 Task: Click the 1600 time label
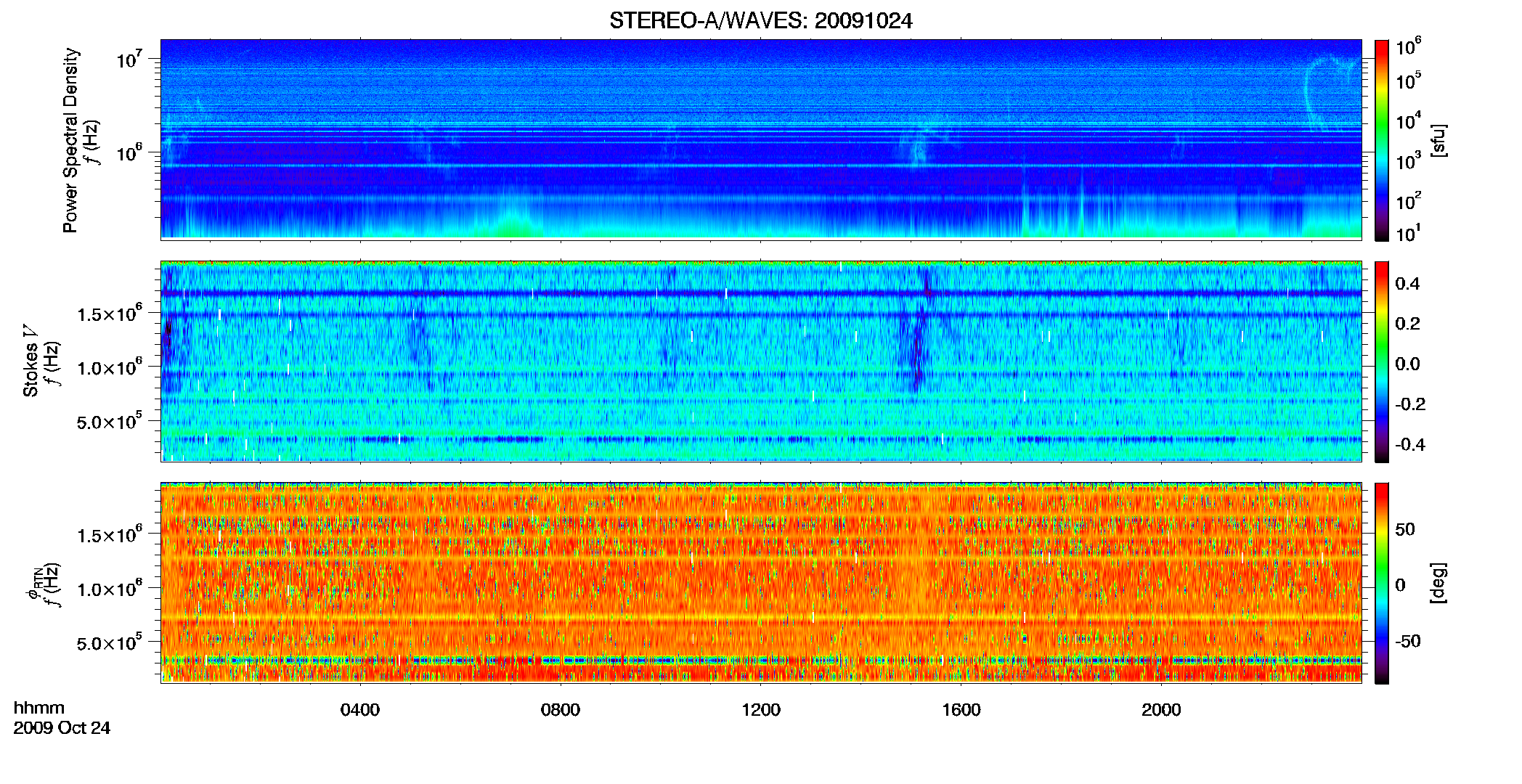point(961,710)
